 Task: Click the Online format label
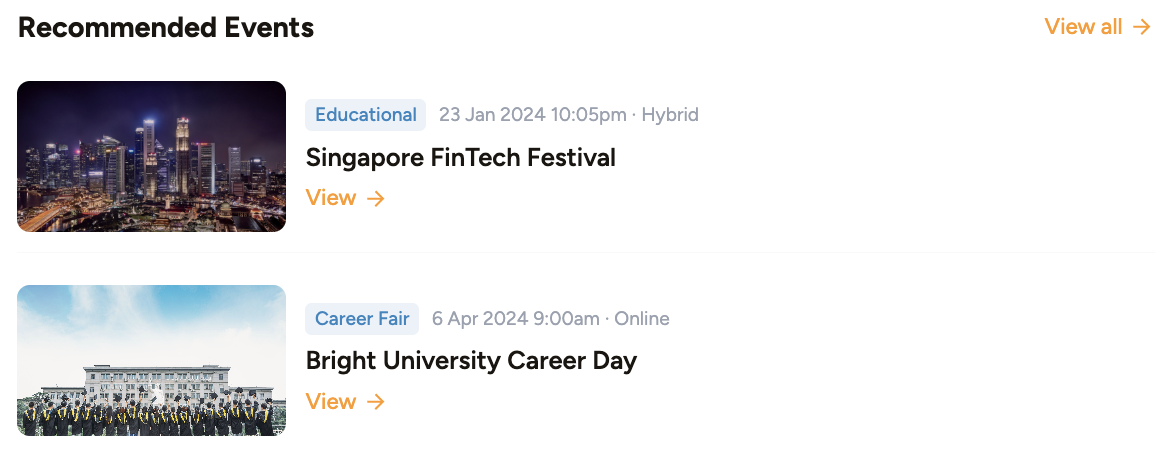point(642,319)
